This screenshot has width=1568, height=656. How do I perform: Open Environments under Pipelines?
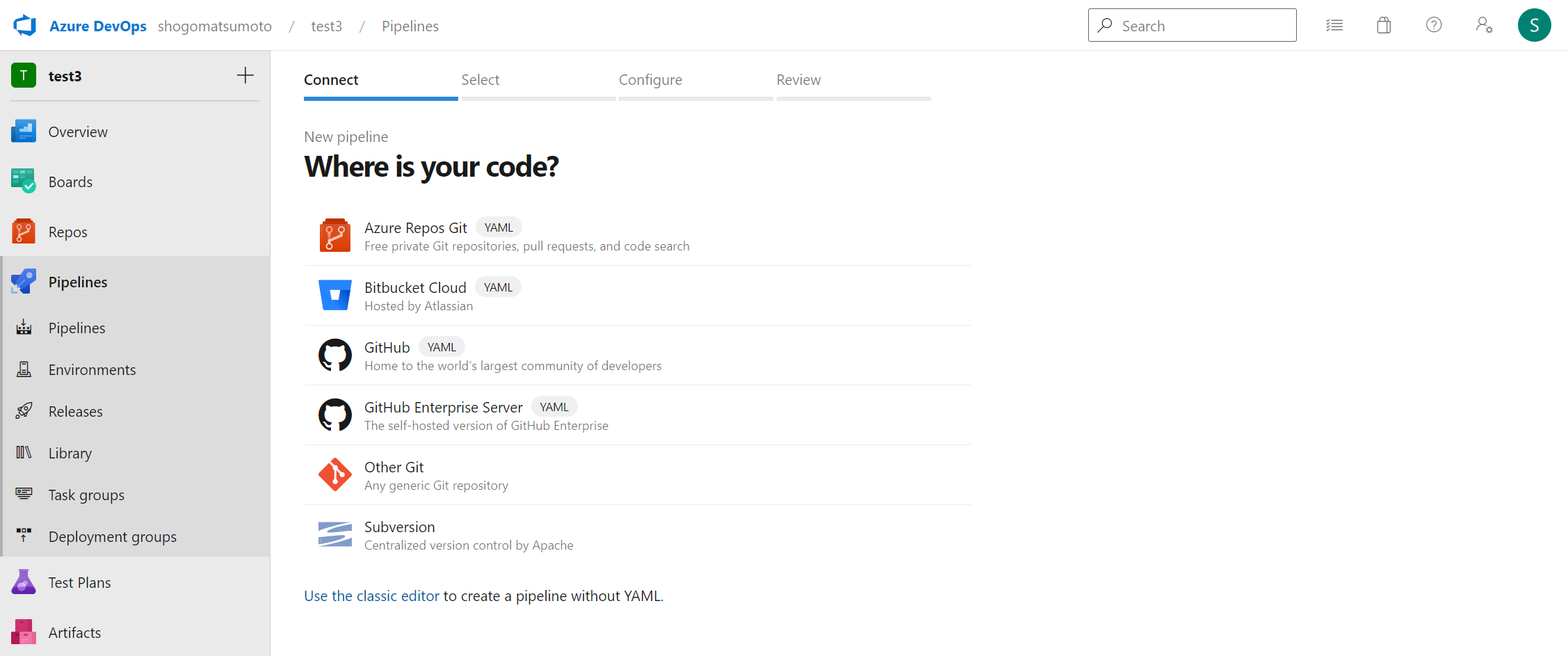coord(135,369)
